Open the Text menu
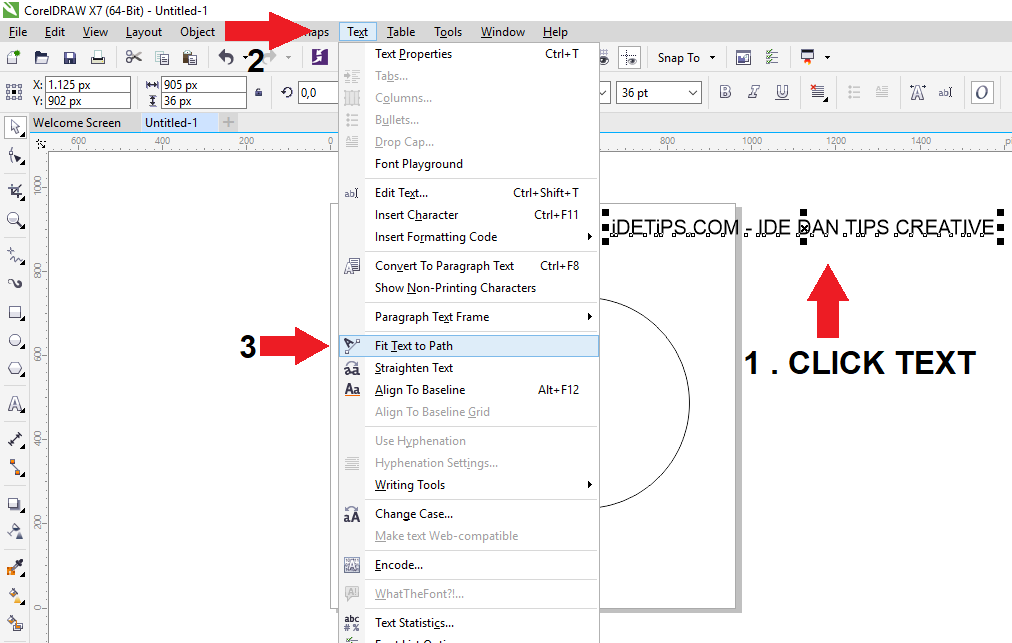The height and width of the screenshot is (643, 1012). click(x=357, y=31)
